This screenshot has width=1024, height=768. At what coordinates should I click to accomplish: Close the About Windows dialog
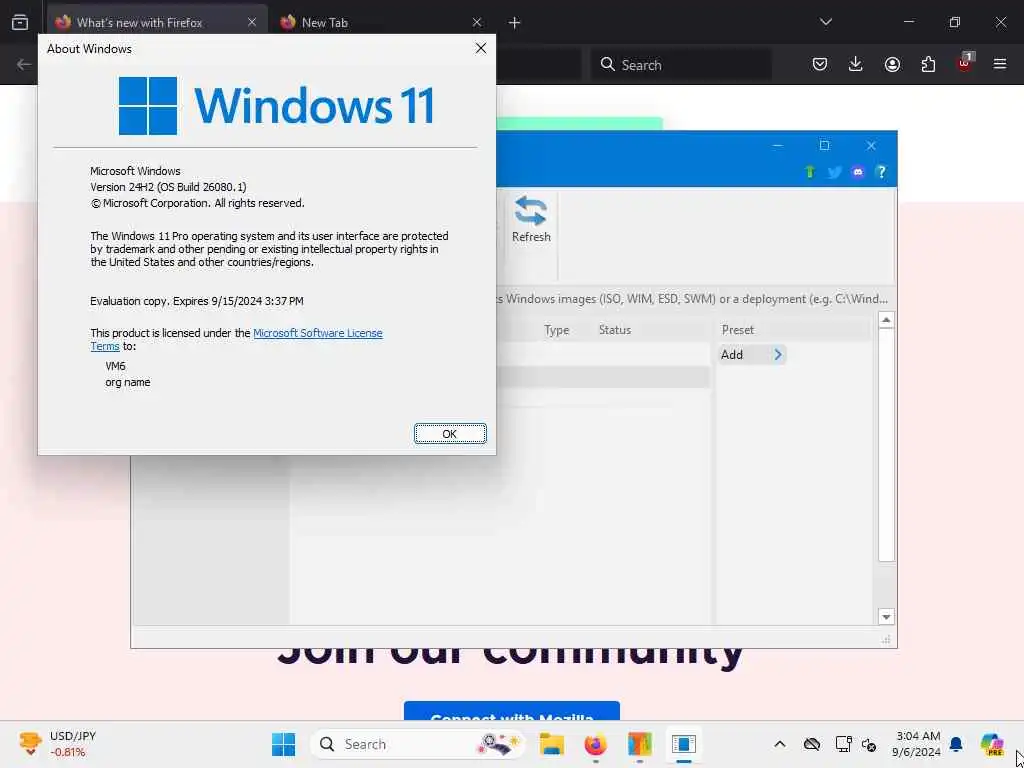coord(481,48)
